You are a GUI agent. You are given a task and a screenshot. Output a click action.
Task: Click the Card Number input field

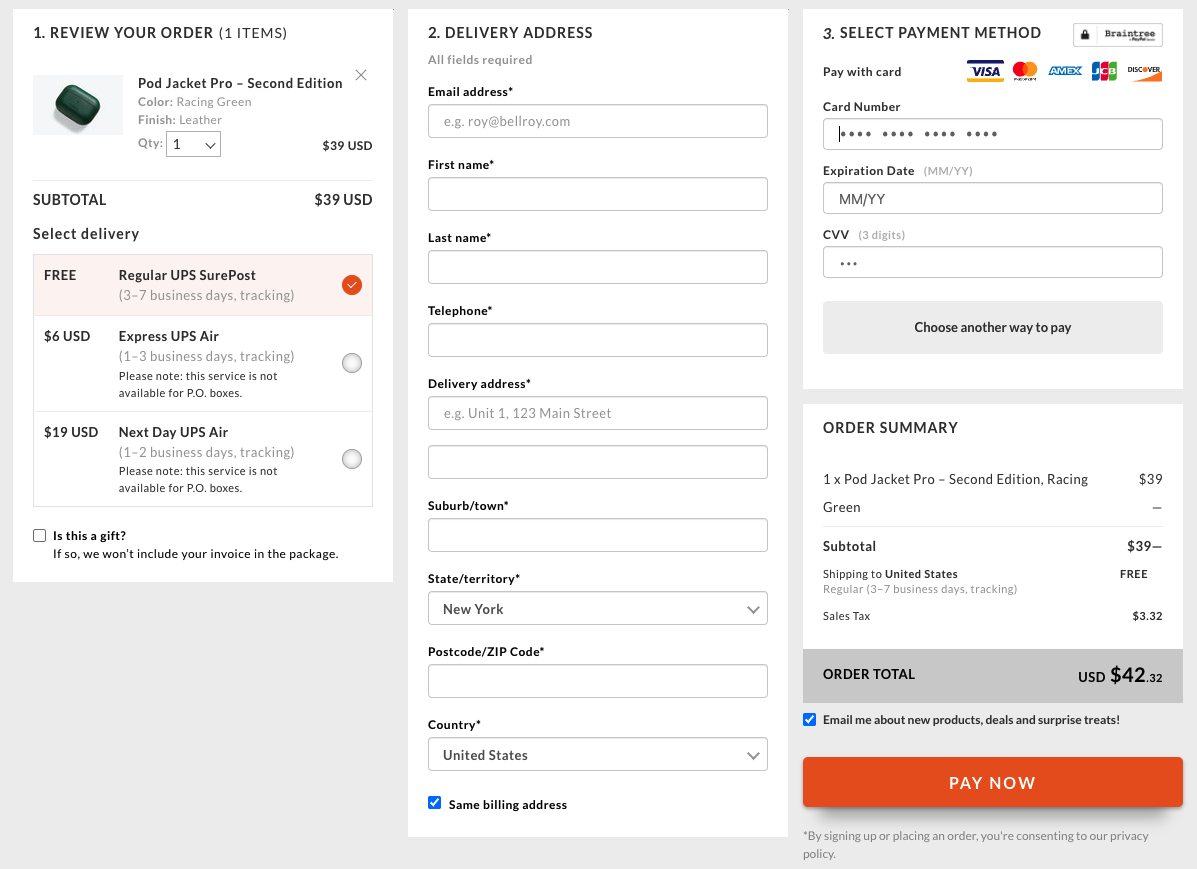(x=992, y=133)
